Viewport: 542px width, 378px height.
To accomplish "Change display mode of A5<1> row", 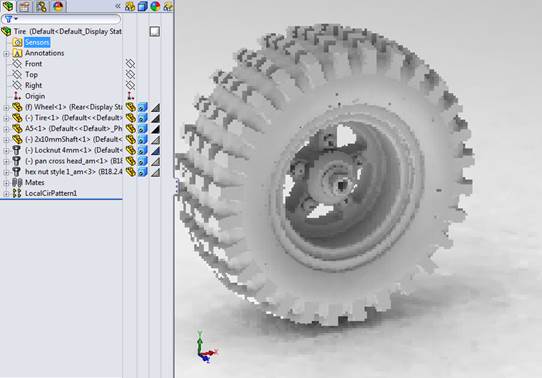I will click(x=142, y=129).
